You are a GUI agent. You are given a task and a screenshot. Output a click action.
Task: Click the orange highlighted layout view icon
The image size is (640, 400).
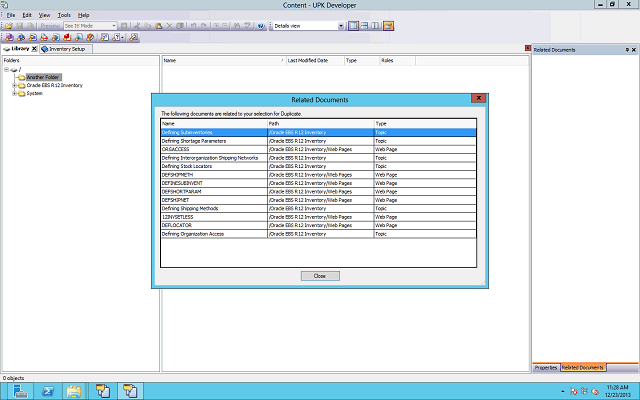pyautogui.click(x=388, y=25)
